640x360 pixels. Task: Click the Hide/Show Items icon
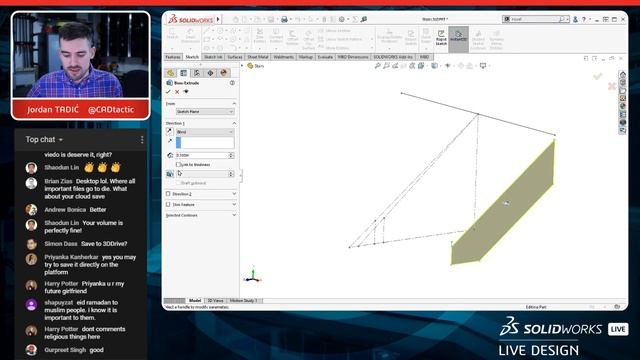pos(448,66)
